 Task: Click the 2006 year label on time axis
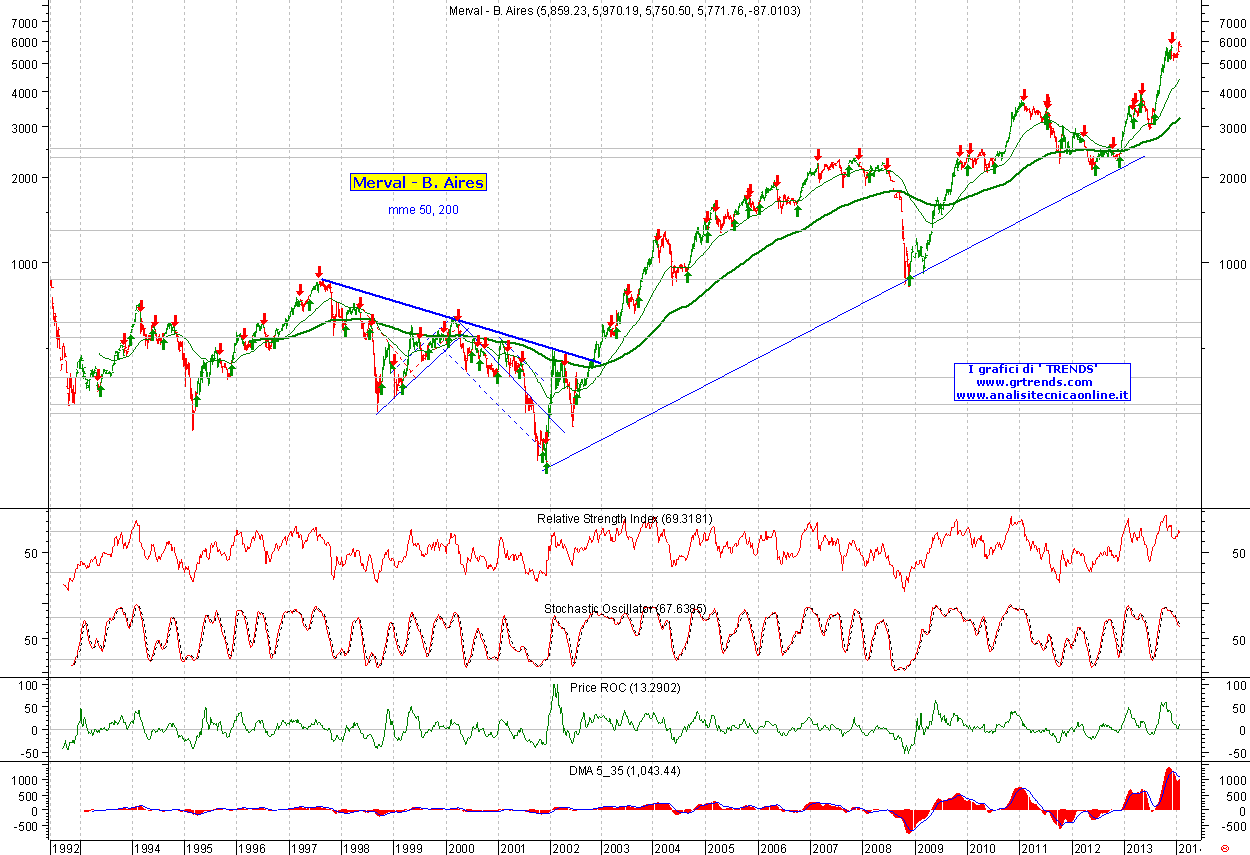tap(773, 848)
